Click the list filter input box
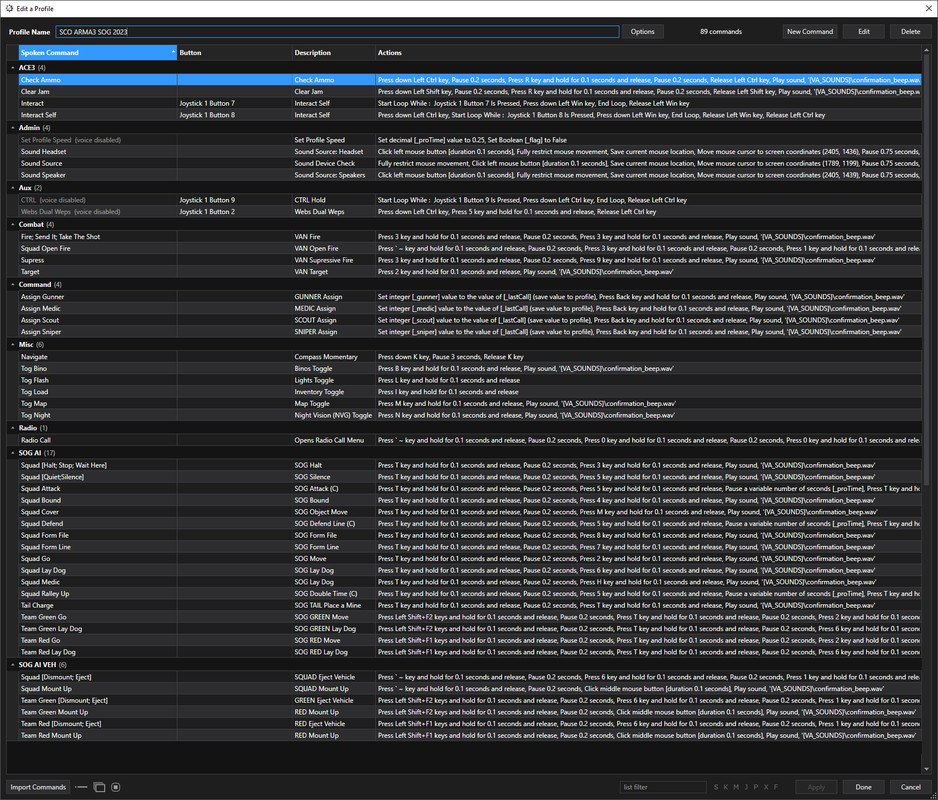The image size is (938, 800). coord(663,787)
